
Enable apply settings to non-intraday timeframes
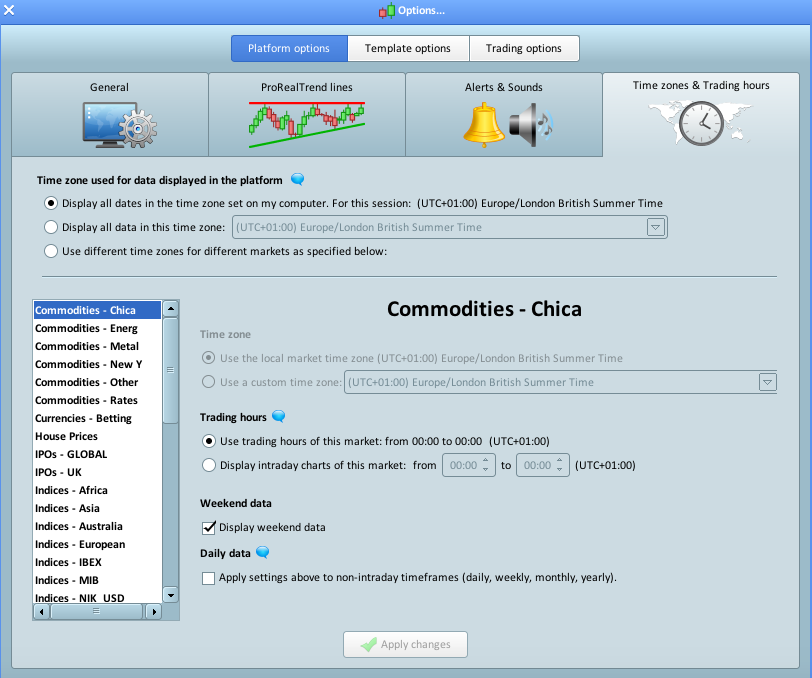208,578
